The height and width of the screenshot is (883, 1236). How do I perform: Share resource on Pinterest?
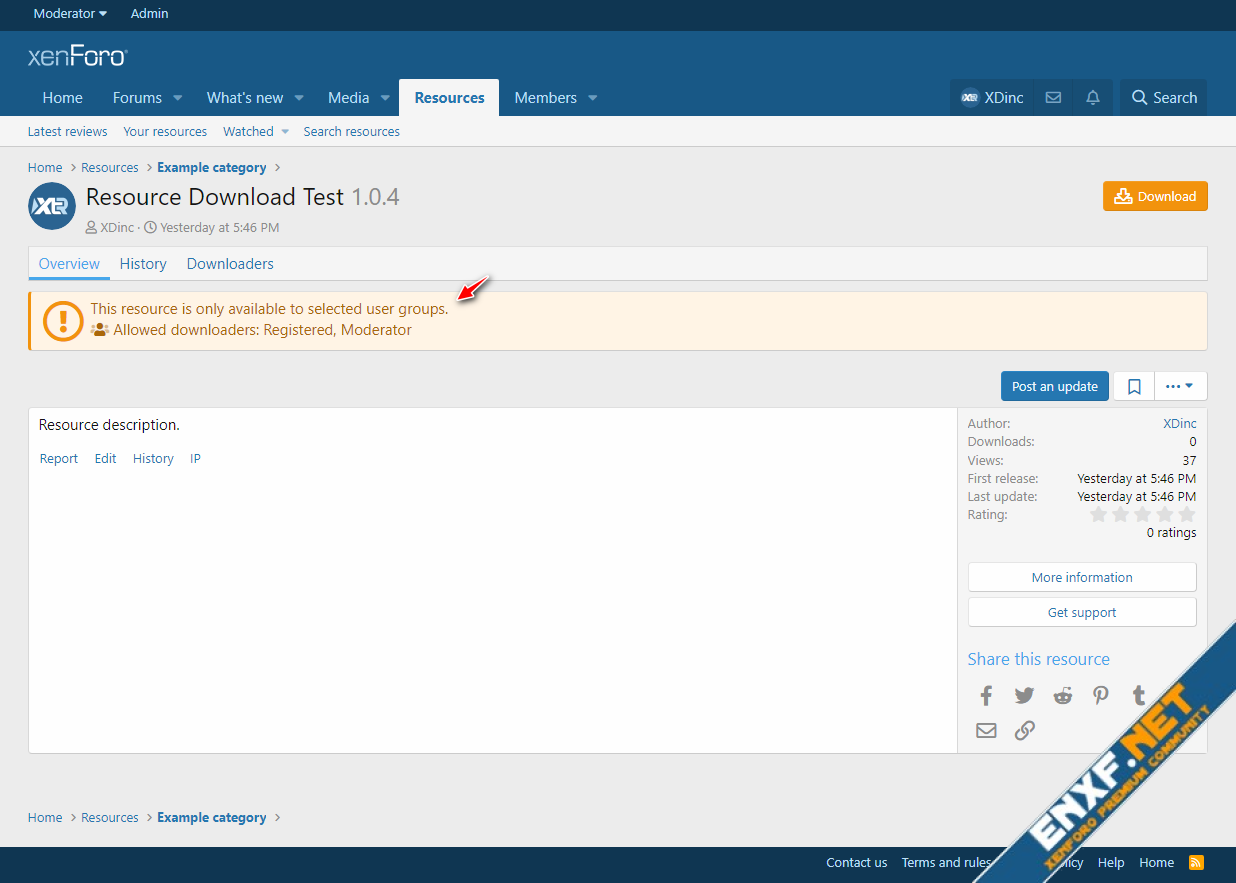click(x=1100, y=696)
